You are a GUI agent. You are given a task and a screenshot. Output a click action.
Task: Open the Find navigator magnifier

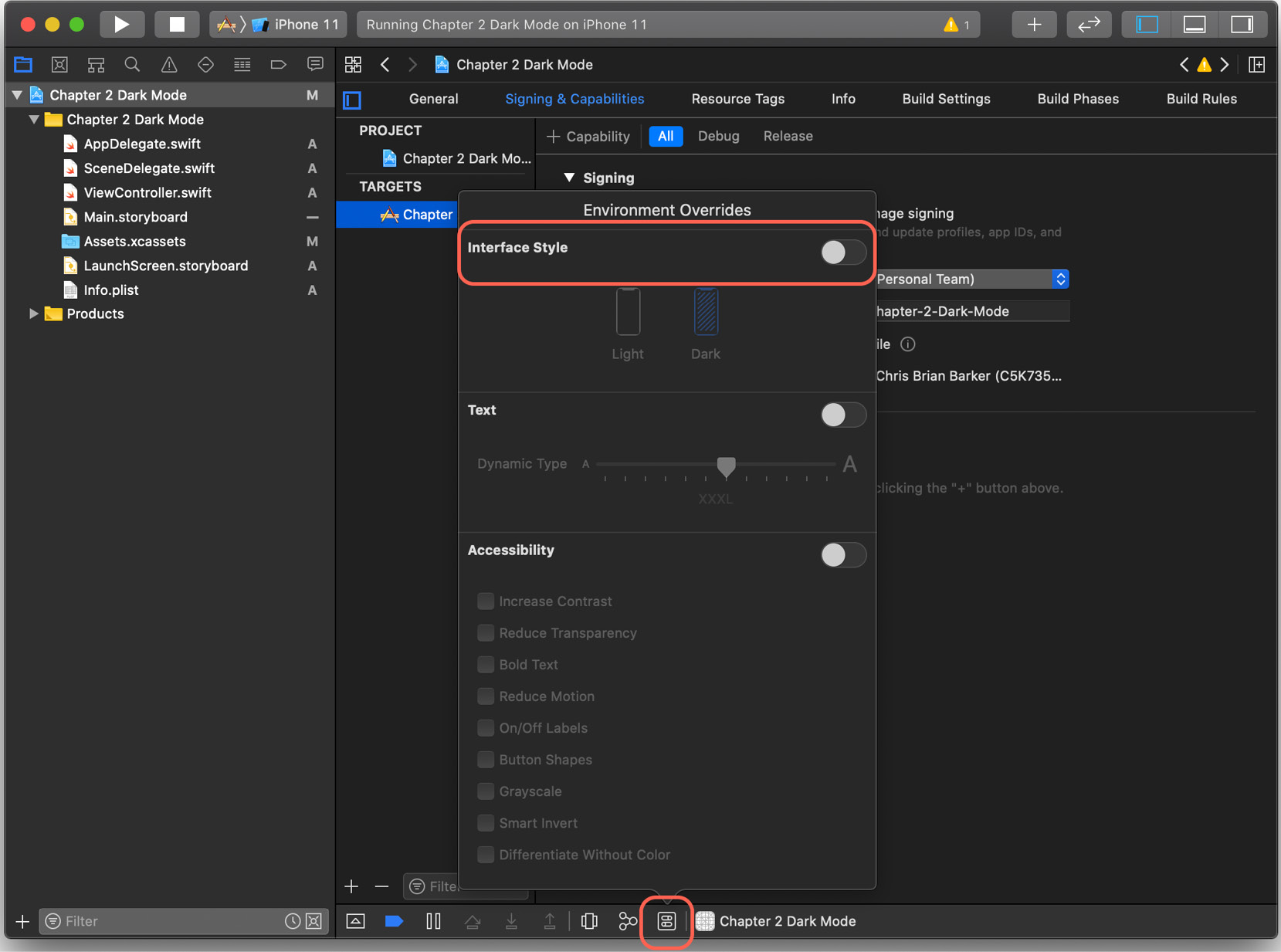tap(132, 65)
